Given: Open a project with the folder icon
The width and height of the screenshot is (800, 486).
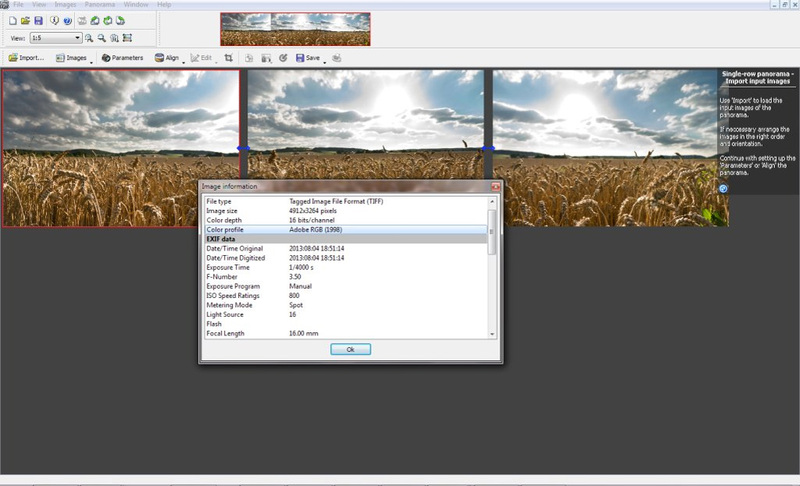Looking at the screenshot, I should 25,20.
